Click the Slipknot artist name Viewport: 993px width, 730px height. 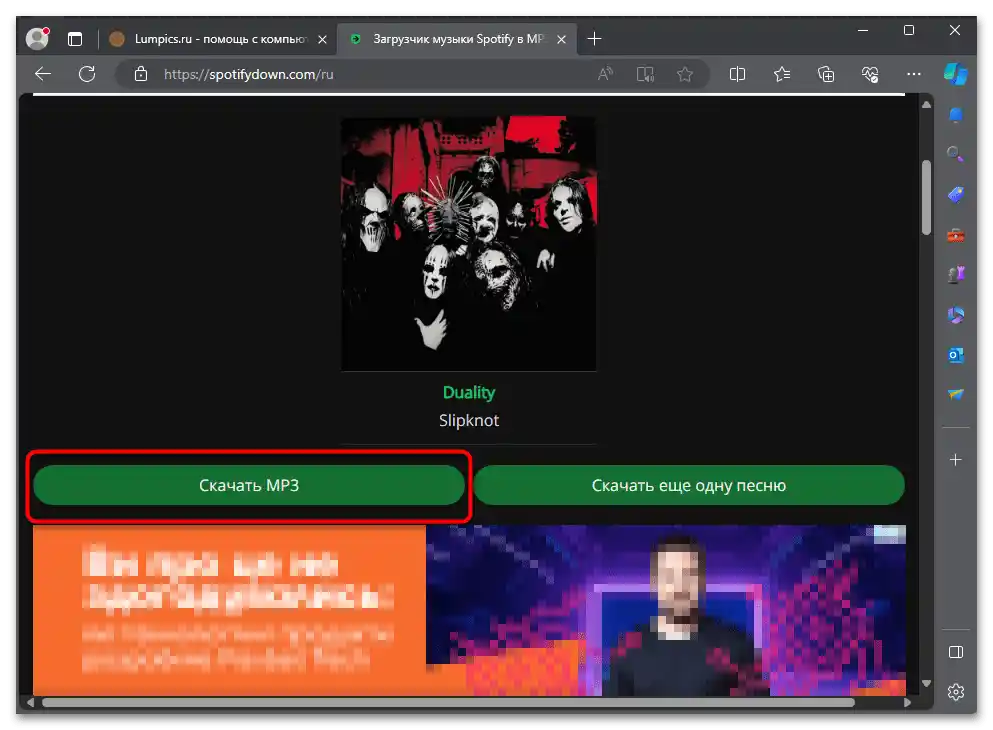[x=469, y=420]
